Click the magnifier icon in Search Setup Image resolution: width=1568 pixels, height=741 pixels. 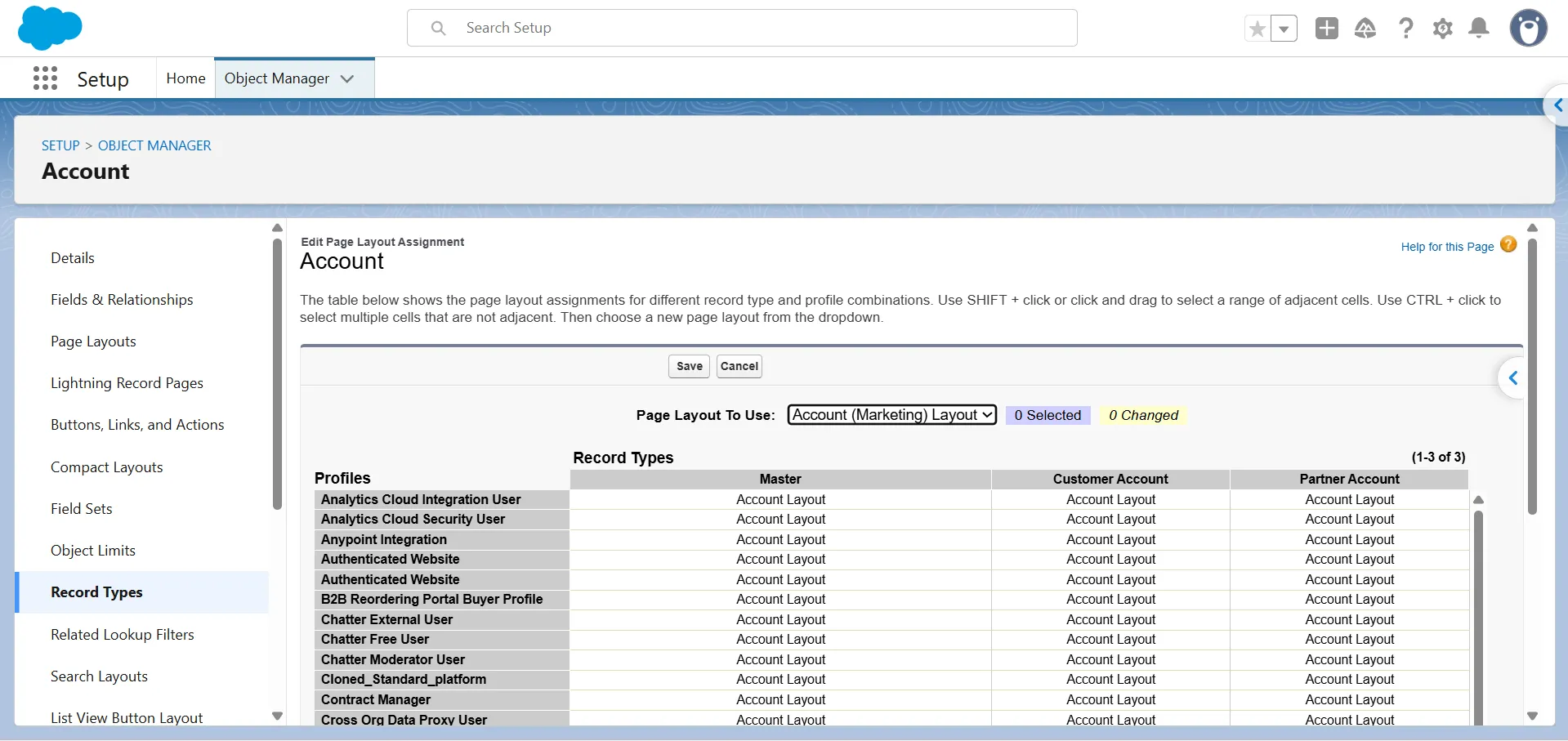439,28
